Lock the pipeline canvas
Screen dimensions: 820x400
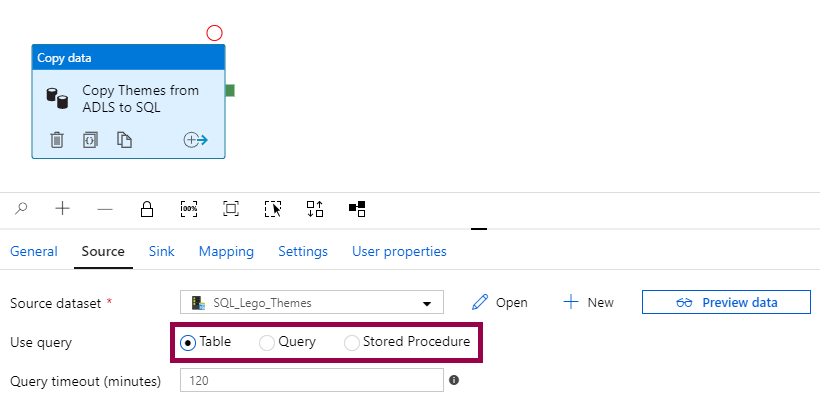(x=147, y=208)
